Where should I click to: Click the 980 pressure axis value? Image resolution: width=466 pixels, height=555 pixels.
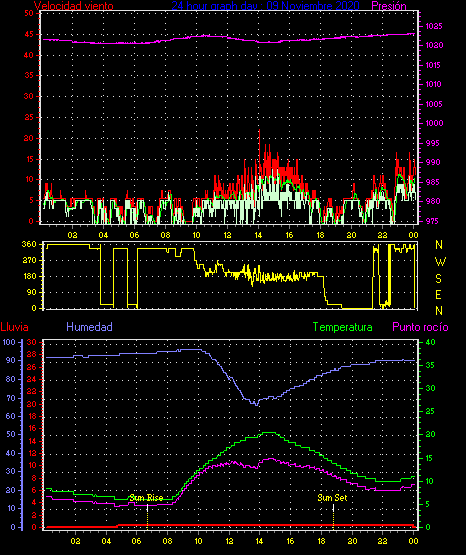[x=434, y=201]
